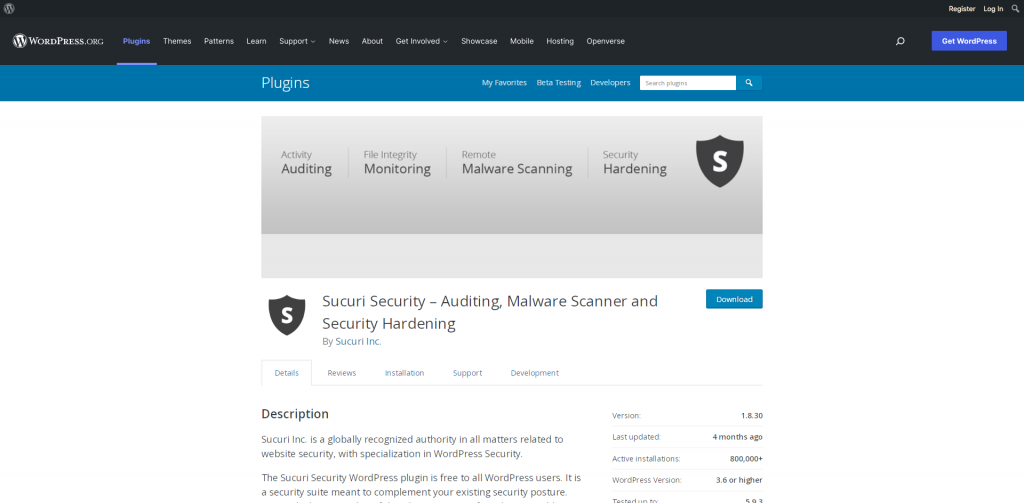Expand the Support dropdown menu
The width and height of the screenshot is (1024, 503).
point(297,41)
